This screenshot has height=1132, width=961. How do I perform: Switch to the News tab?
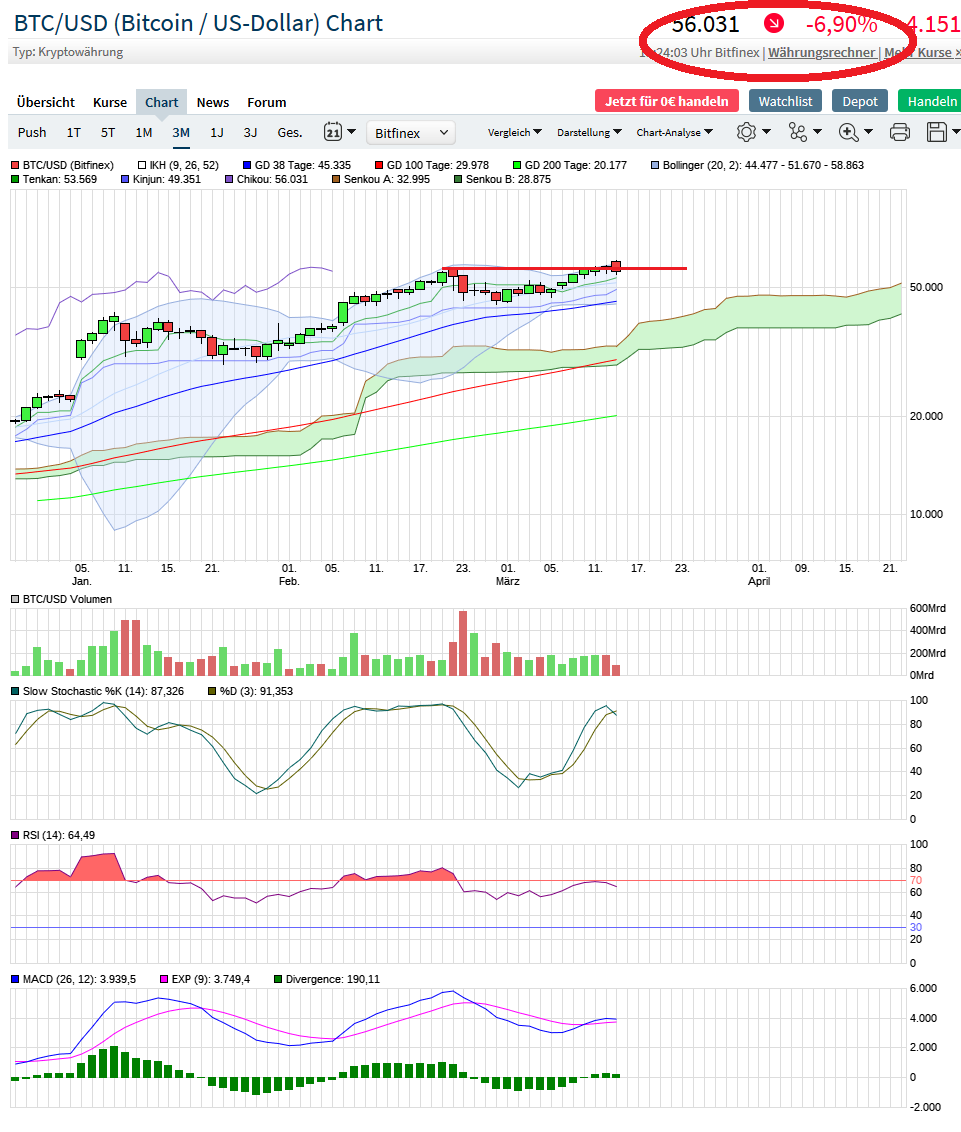tap(212, 102)
